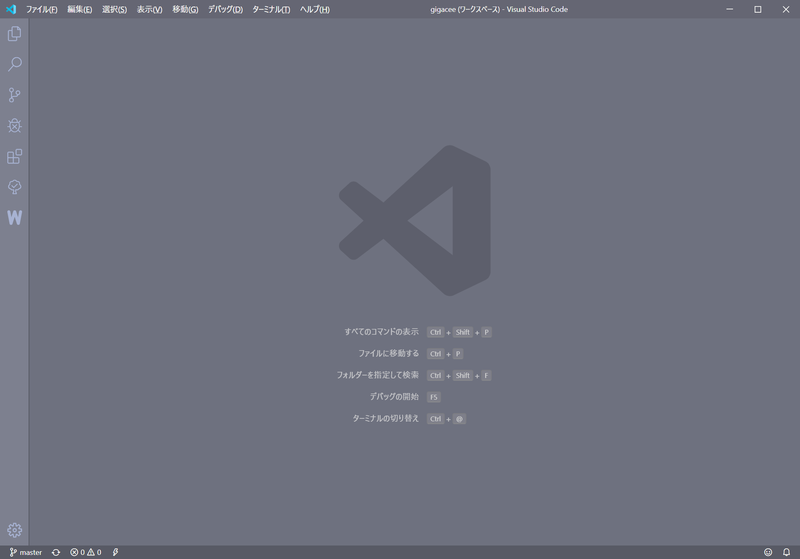This screenshot has height=559, width=800.
Task: Click the VS Code logo in title bar
Action: pyautogui.click(x=11, y=9)
